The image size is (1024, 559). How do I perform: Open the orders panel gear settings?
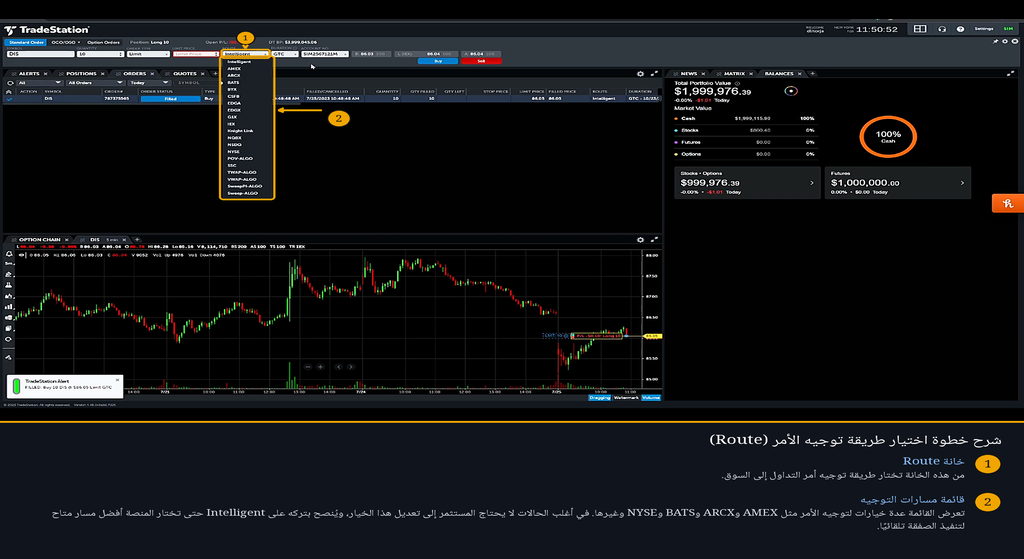click(x=640, y=74)
